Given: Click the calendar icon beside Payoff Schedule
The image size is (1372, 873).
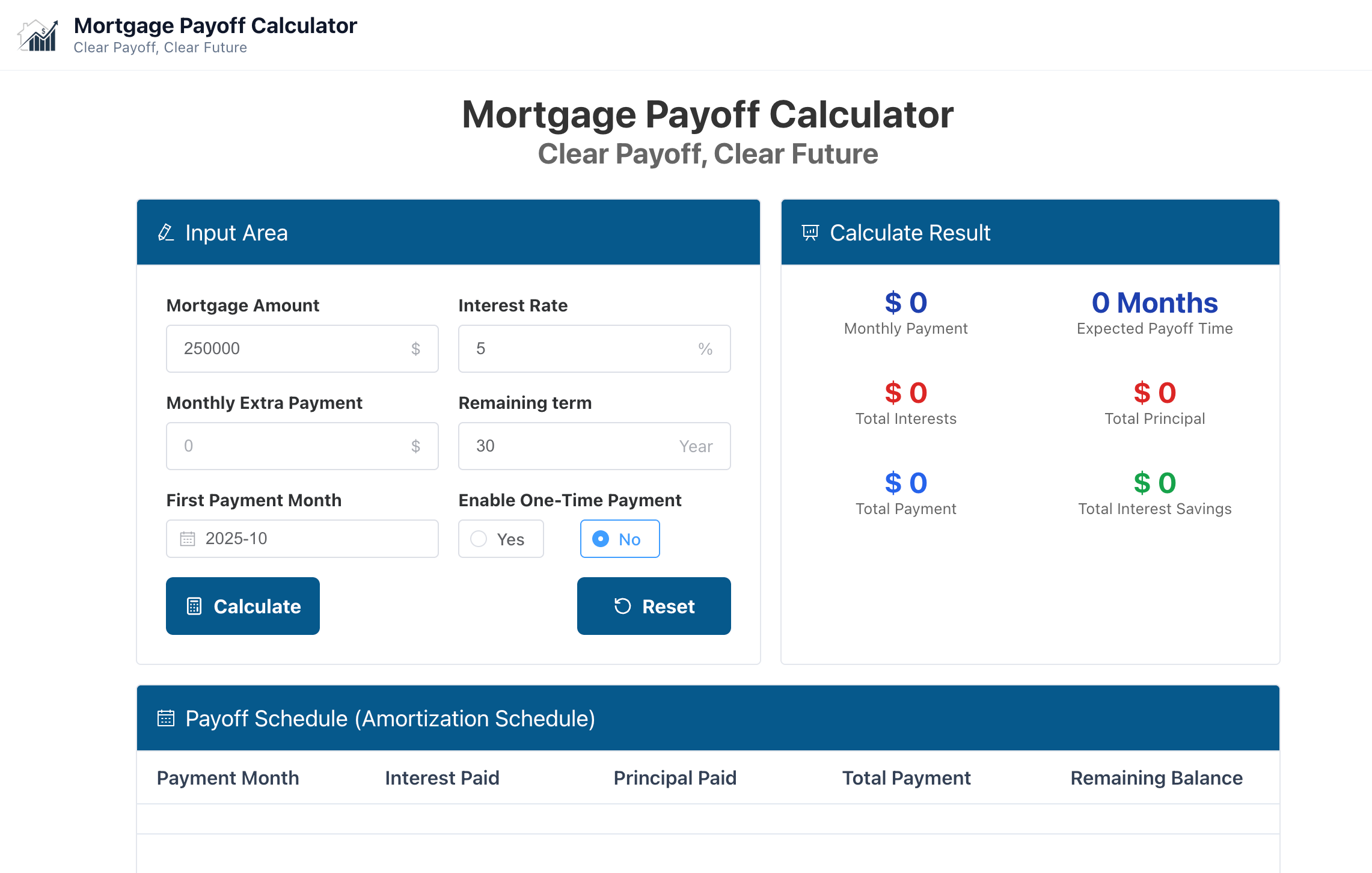Looking at the screenshot, I should point(165,718).
